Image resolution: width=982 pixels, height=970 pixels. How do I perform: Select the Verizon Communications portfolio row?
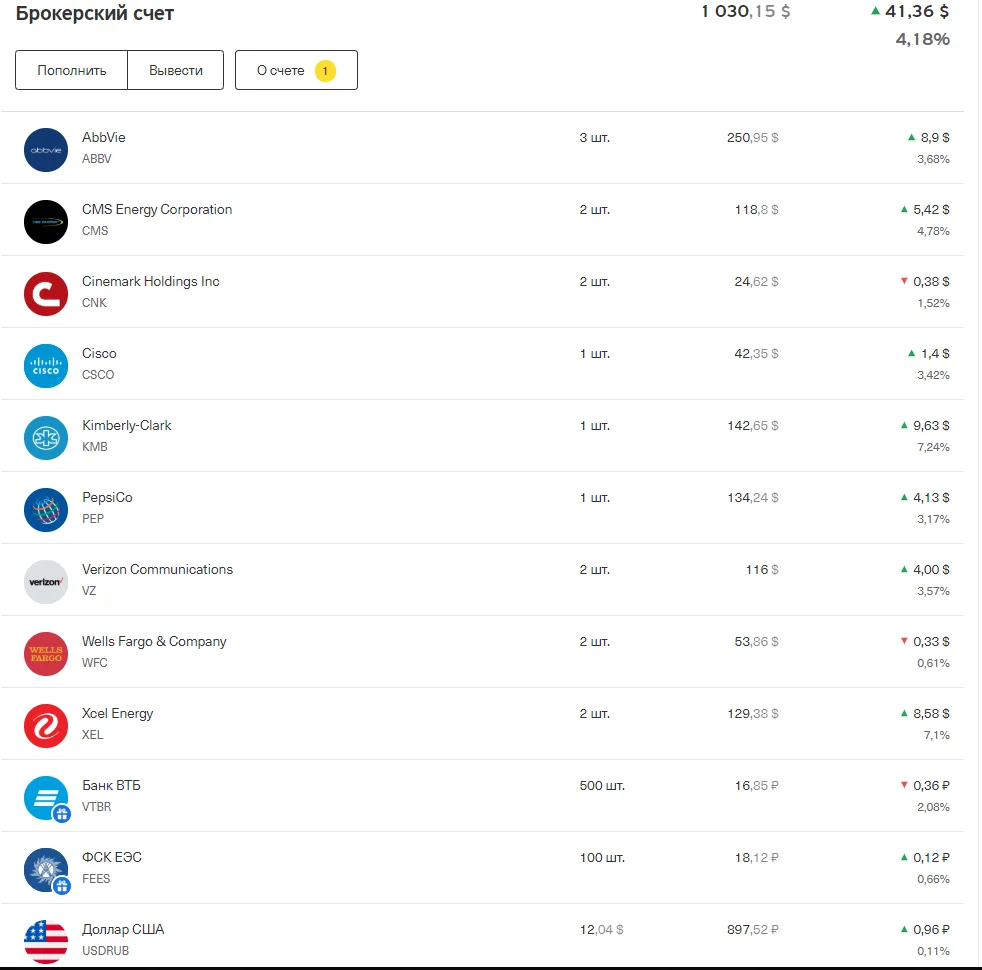pos(400,580)
